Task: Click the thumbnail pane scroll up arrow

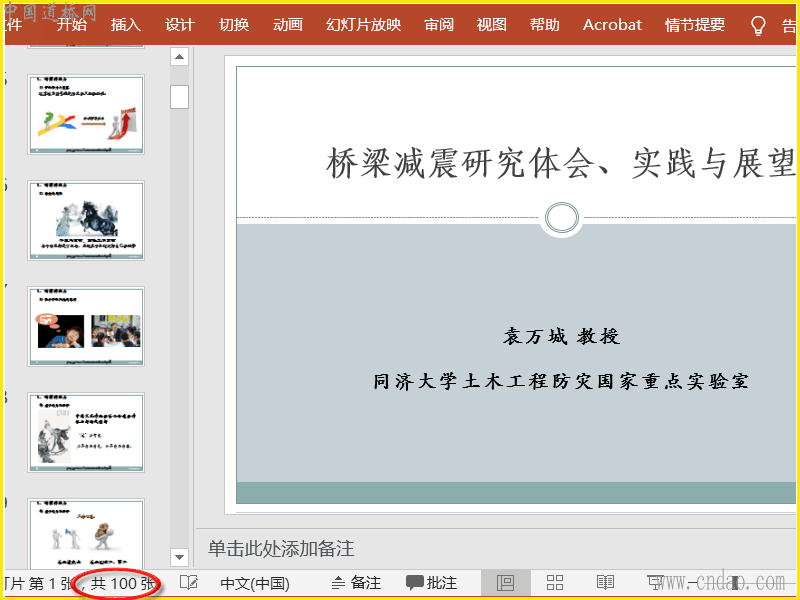Action: coord(179,57)
